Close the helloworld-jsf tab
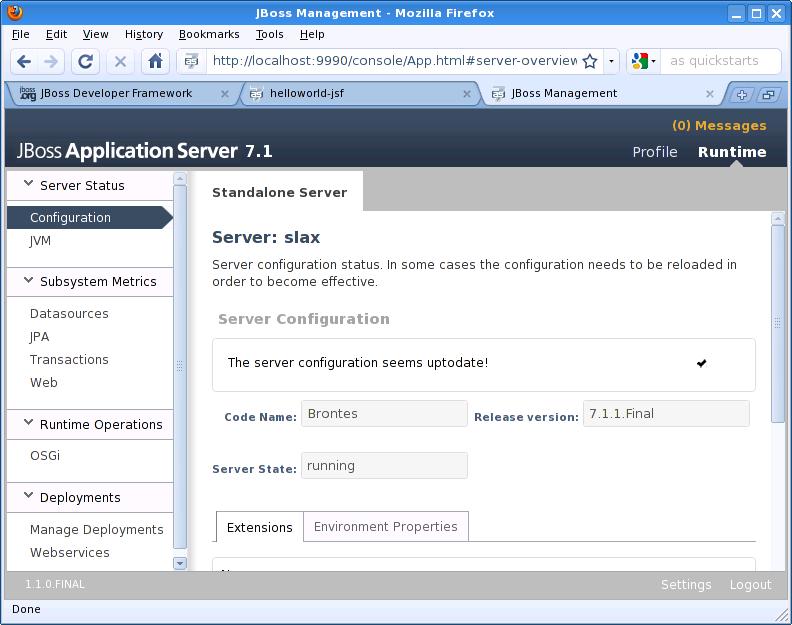 pyautogui.click(x=467, y=94)
